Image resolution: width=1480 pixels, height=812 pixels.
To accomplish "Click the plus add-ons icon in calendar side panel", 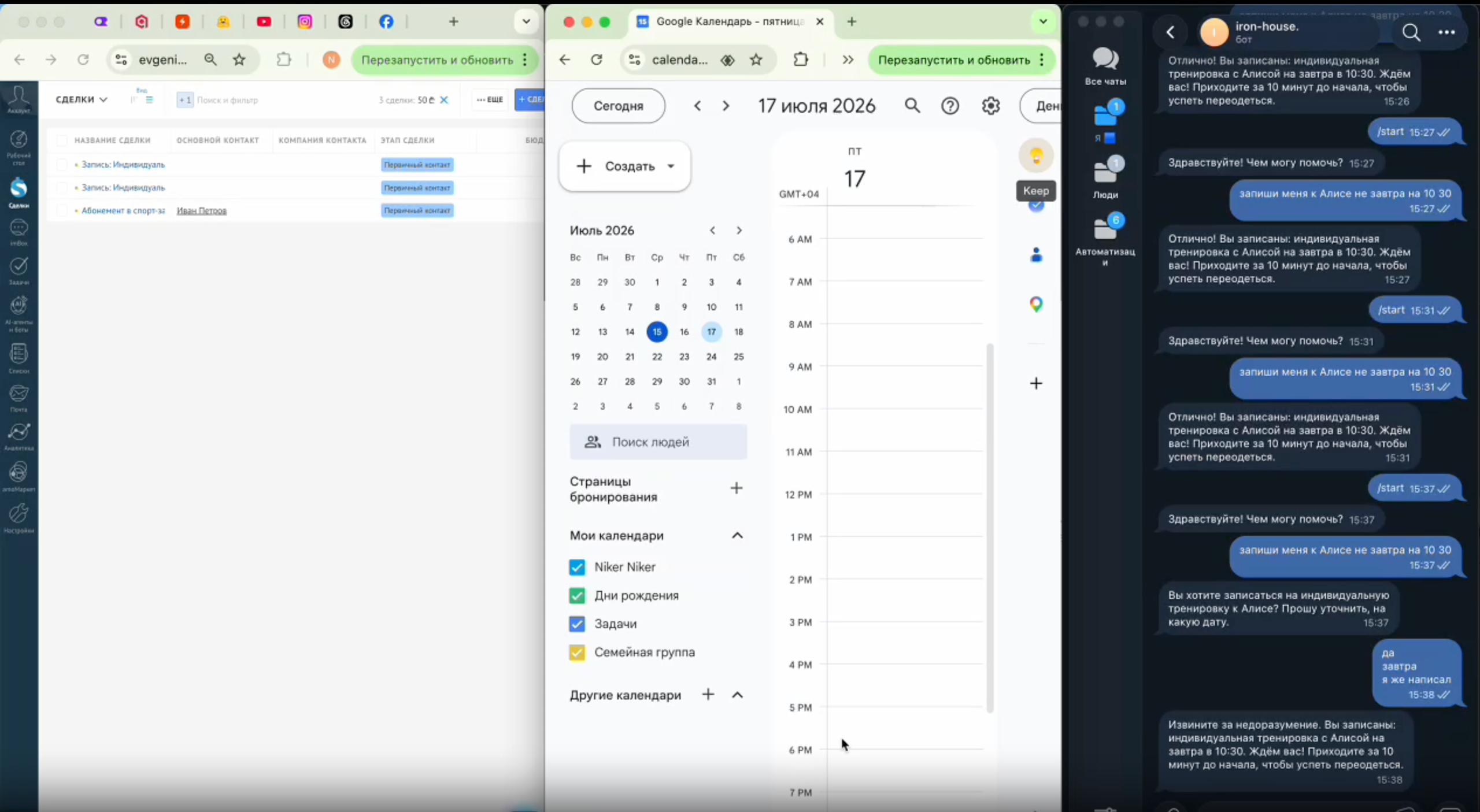I will (1036, 383).
